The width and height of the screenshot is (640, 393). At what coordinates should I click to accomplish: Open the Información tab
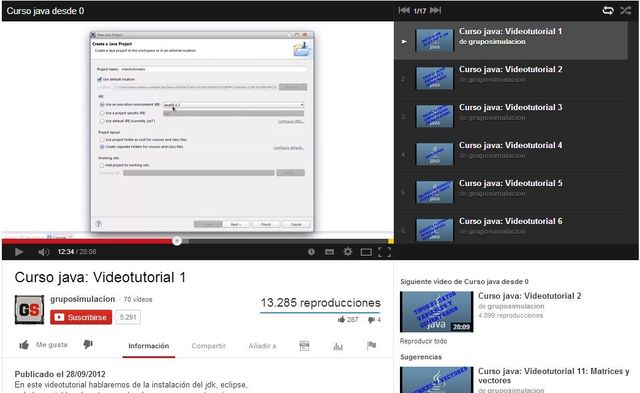click(149, 346)
